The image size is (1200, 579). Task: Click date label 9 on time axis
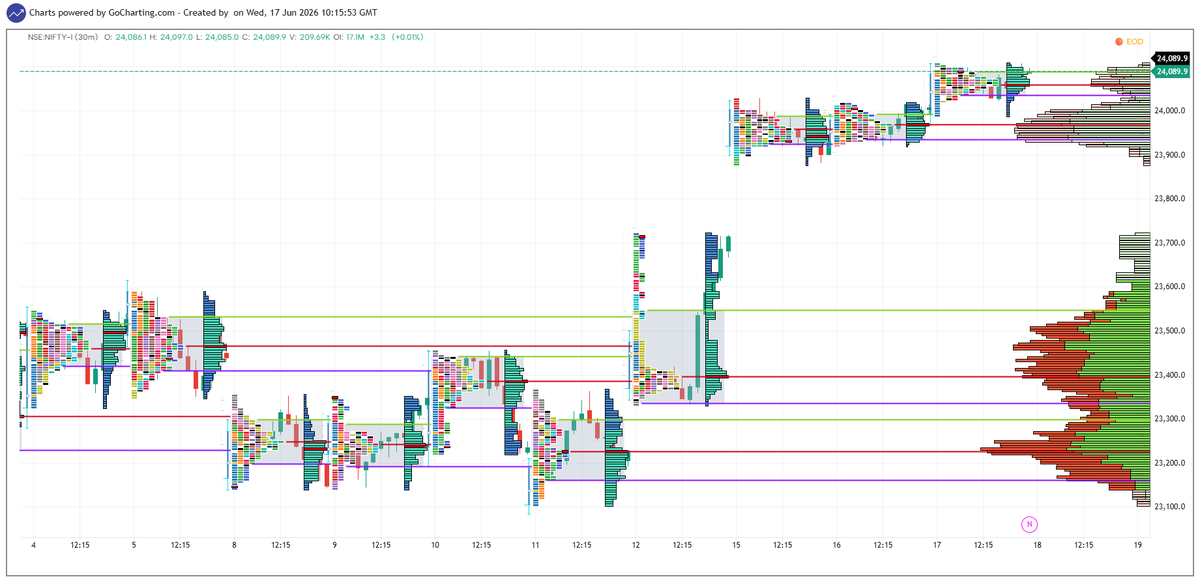coord(334,546)
